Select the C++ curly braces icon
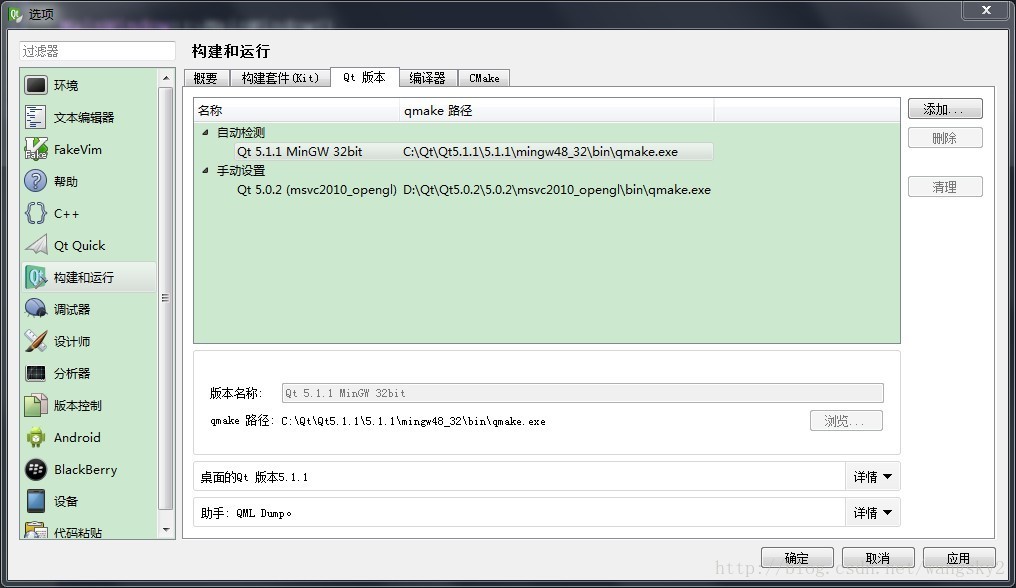 click(36, 213)
